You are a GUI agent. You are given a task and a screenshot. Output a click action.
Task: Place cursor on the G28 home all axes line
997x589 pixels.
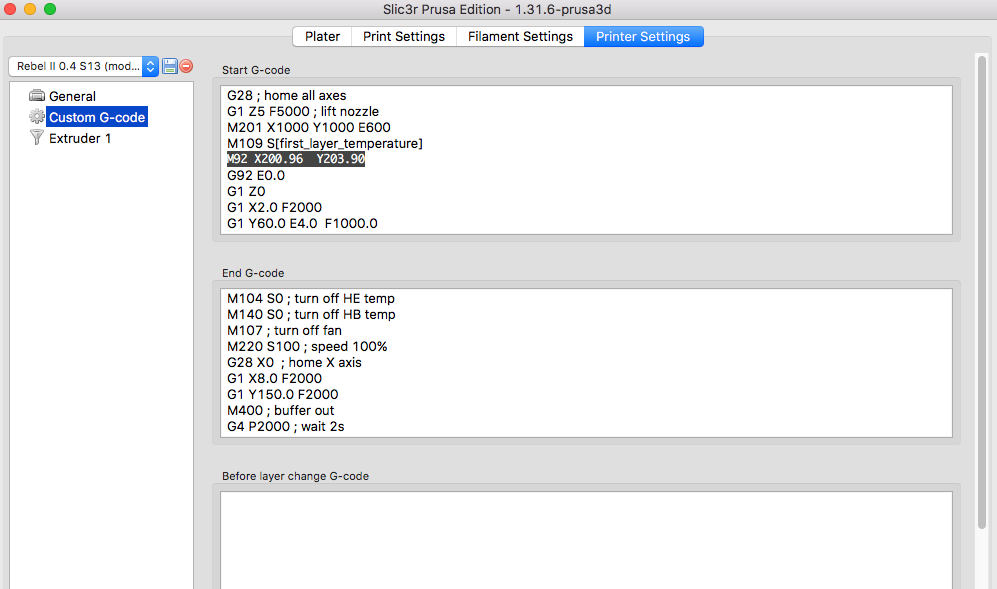pyautogui.click(x=287, y=95)
